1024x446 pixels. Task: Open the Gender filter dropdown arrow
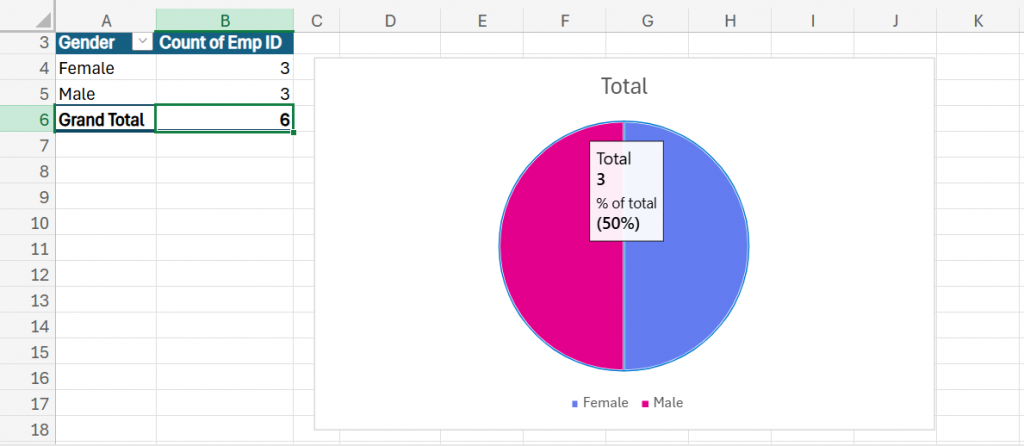point(143,42)
